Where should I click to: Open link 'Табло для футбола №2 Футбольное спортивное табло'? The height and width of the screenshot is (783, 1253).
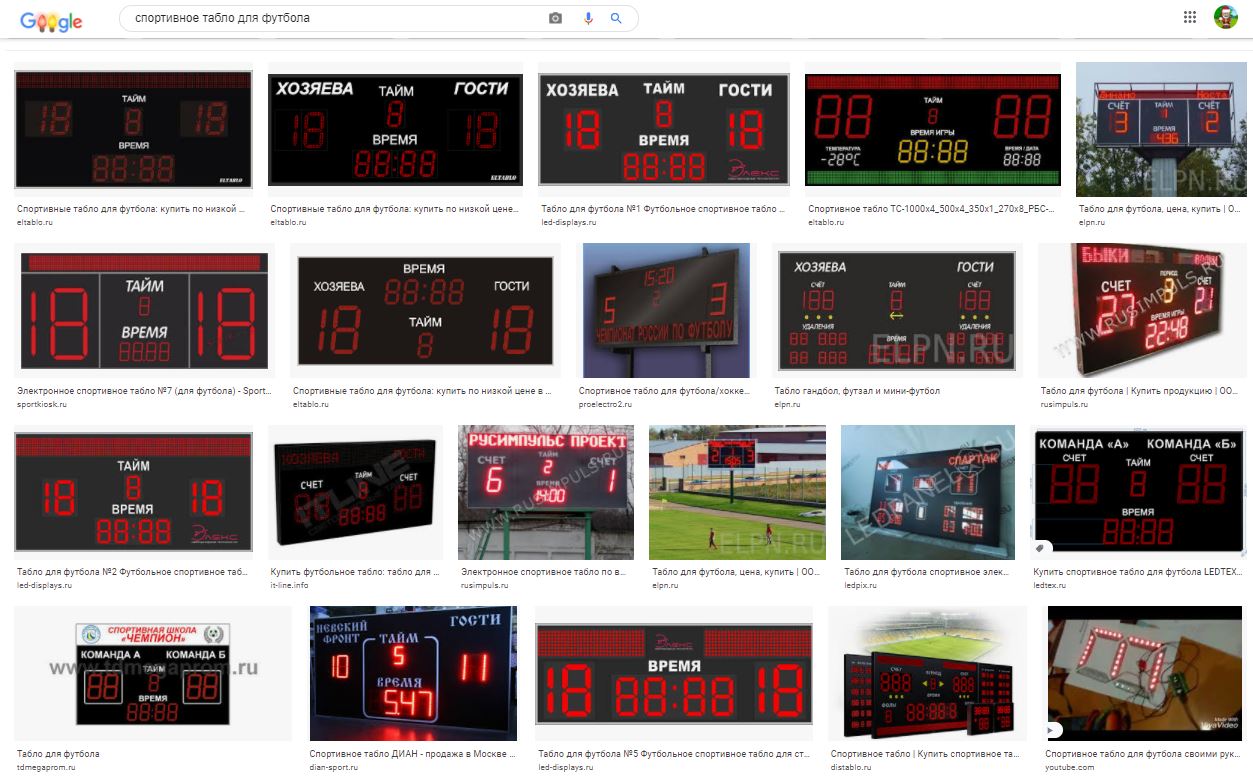(x=134, y=573)
